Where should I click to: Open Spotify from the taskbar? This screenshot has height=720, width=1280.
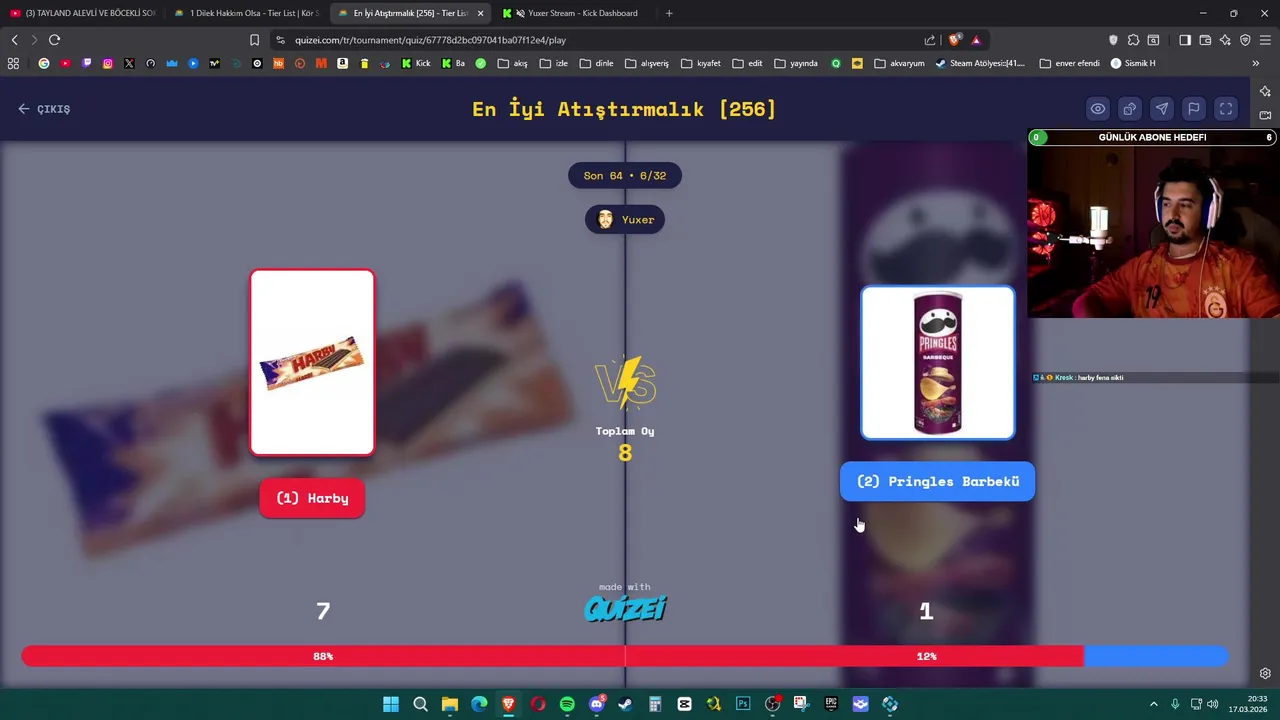567,704
